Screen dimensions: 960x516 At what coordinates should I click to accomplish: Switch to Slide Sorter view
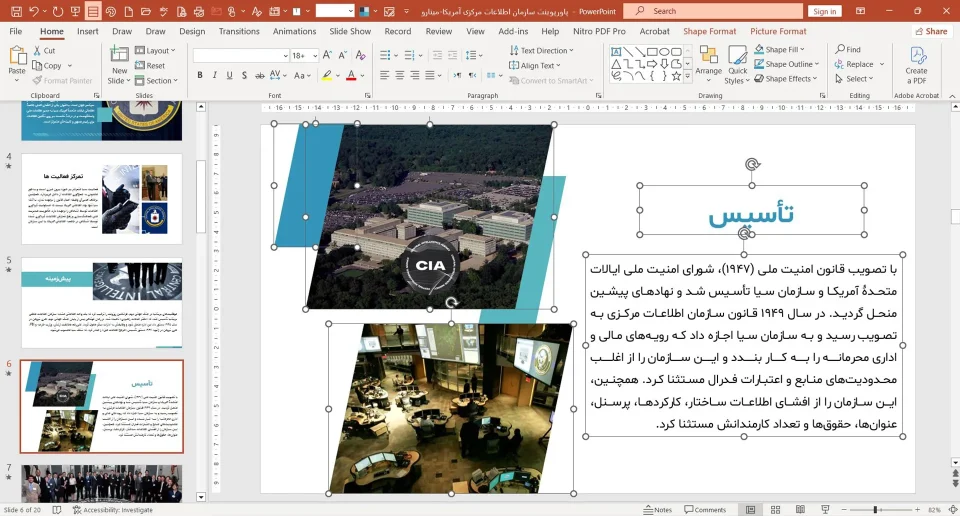point(775,509)
